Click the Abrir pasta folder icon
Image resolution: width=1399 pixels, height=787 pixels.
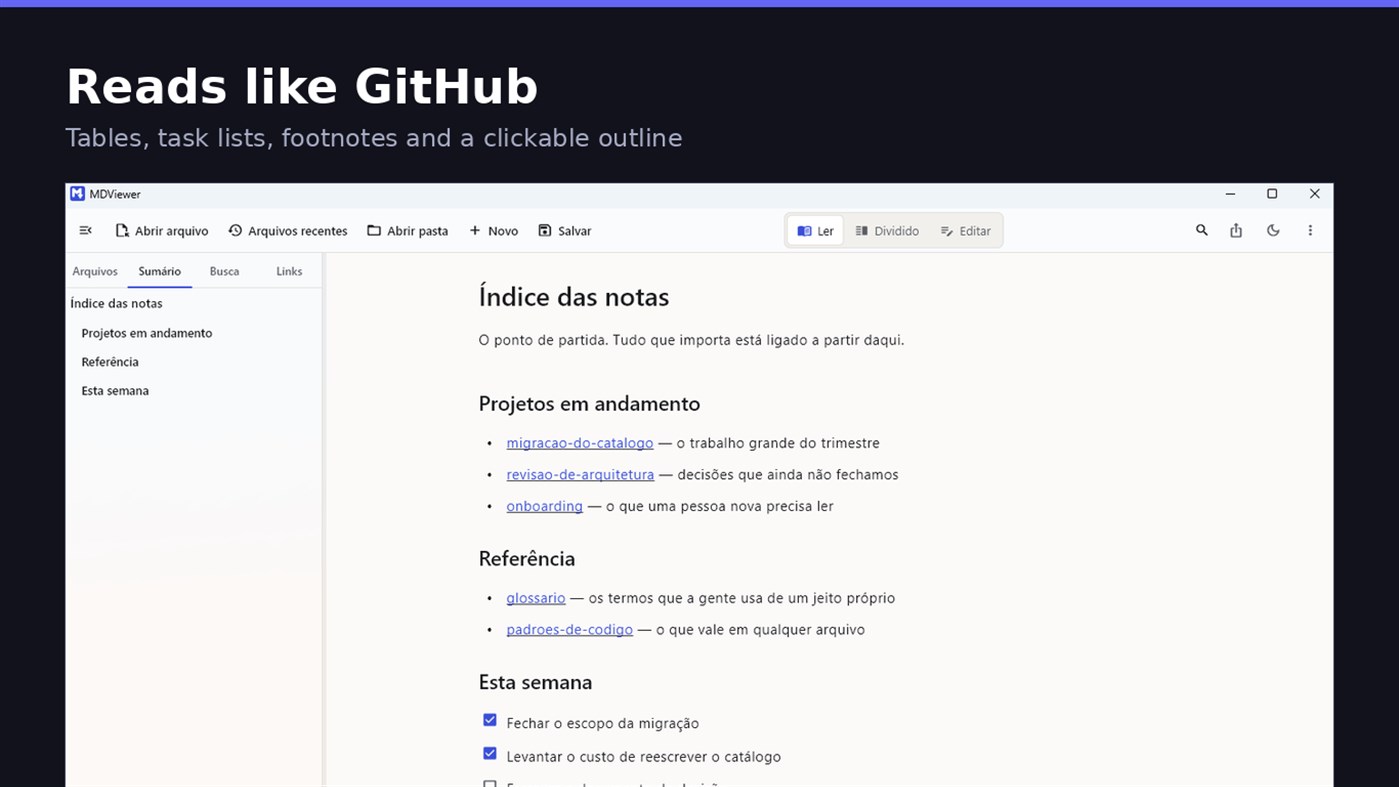click(374, 231)
